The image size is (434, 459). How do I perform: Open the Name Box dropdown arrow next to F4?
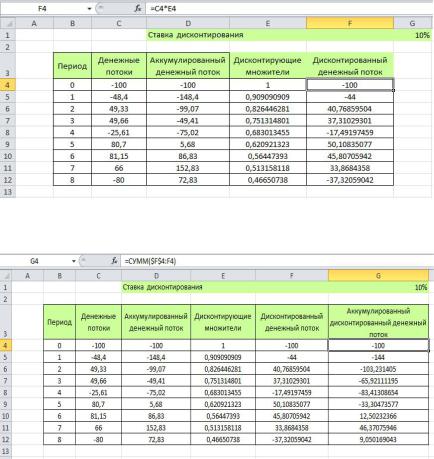pyautogui.click(x=89, y=9)
